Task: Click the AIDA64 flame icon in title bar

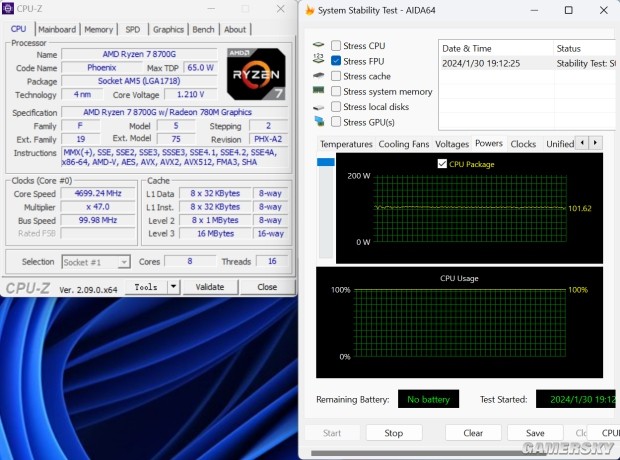Action: click(x=310, y=10)
